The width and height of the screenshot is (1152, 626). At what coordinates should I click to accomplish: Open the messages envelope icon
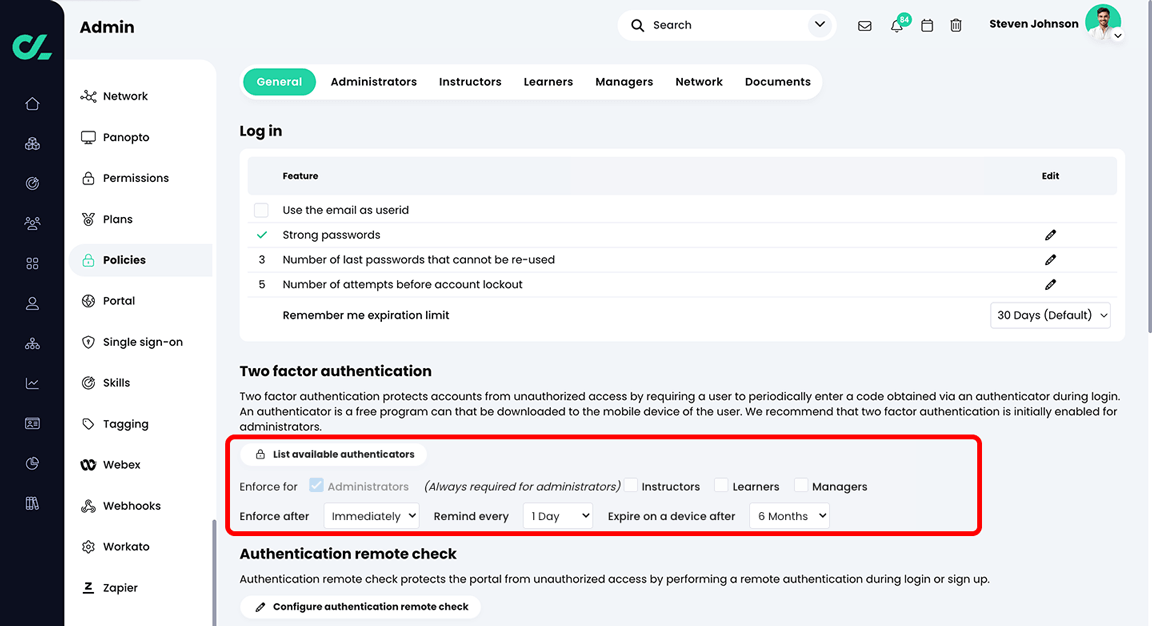(865, 26)
